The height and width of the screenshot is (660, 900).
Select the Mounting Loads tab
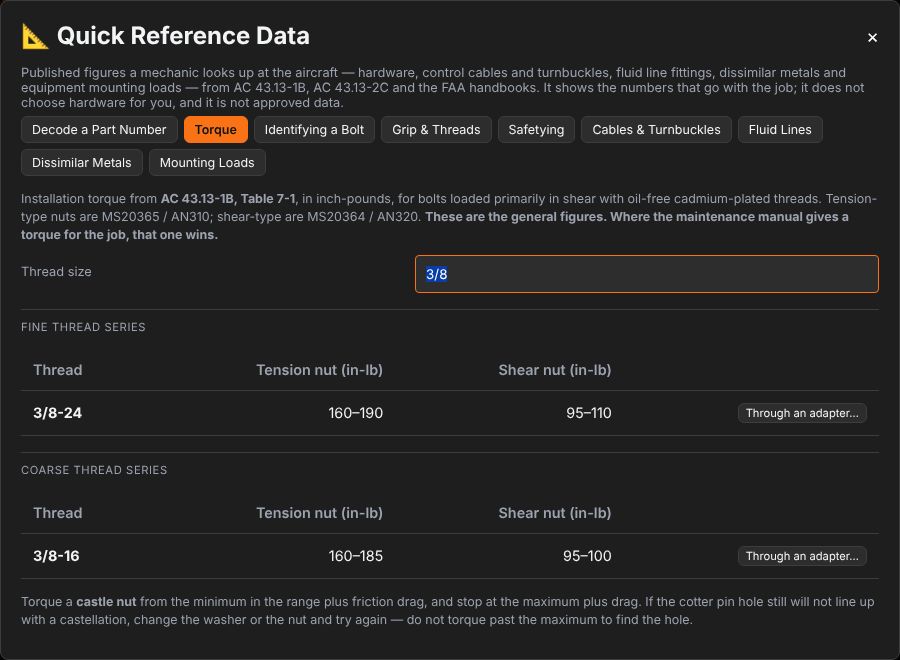(x=207, y=162)
